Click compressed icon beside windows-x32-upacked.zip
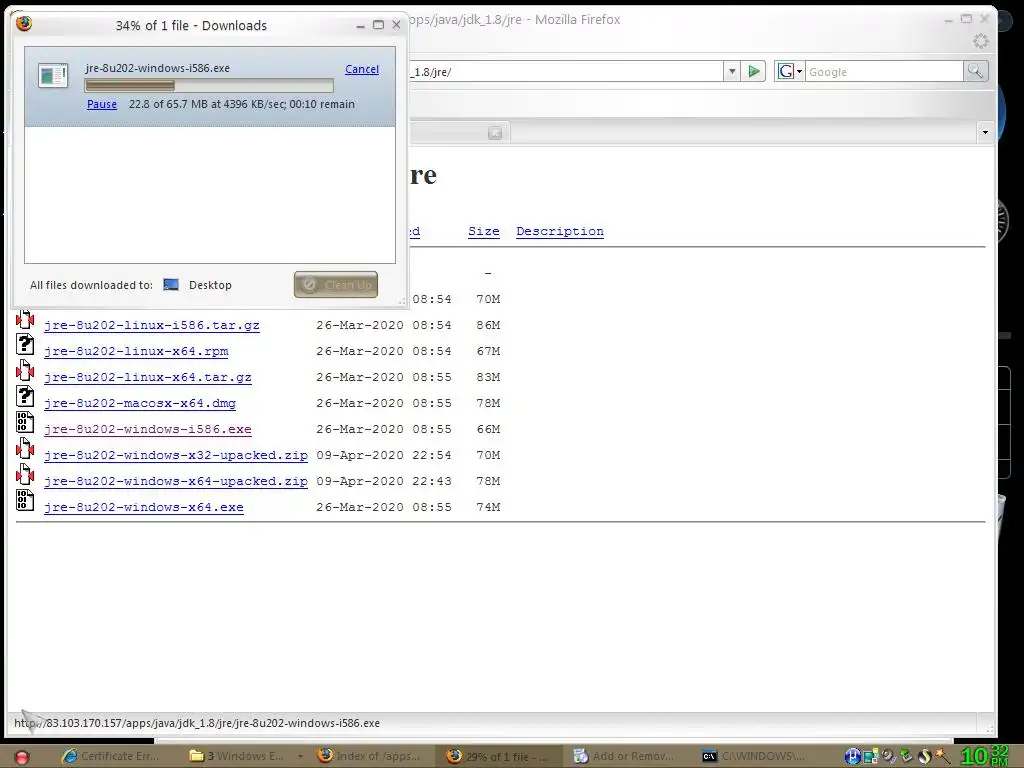The image size is (1024, 768). point(25,449)
